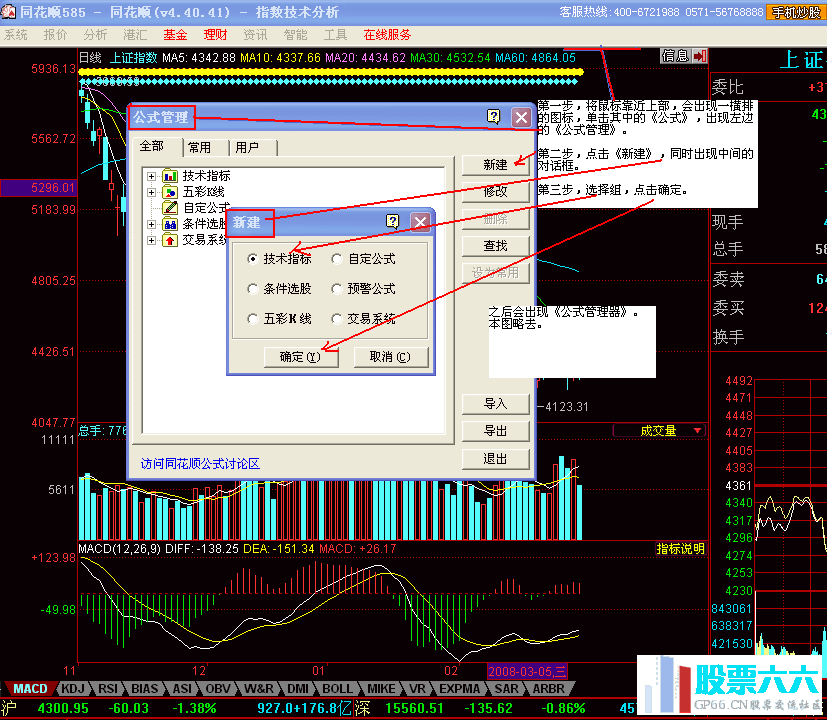Click the 自定公式 pencil icon
Viewport: 827px width, 720px height.
pos(169,208)
